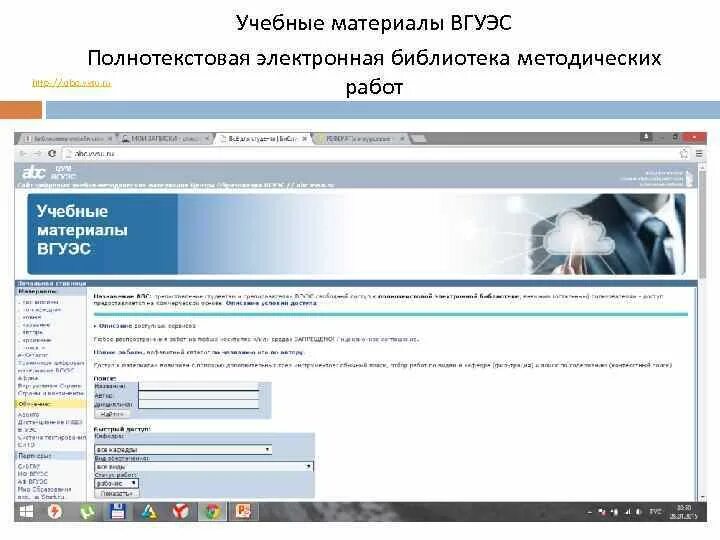The image size is (720, 540).
Task: Open a new browser tab
Action: point(418,138)
